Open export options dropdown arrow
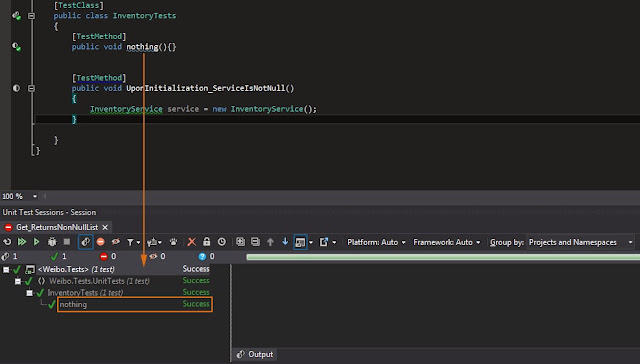 [x=334, y=242]
